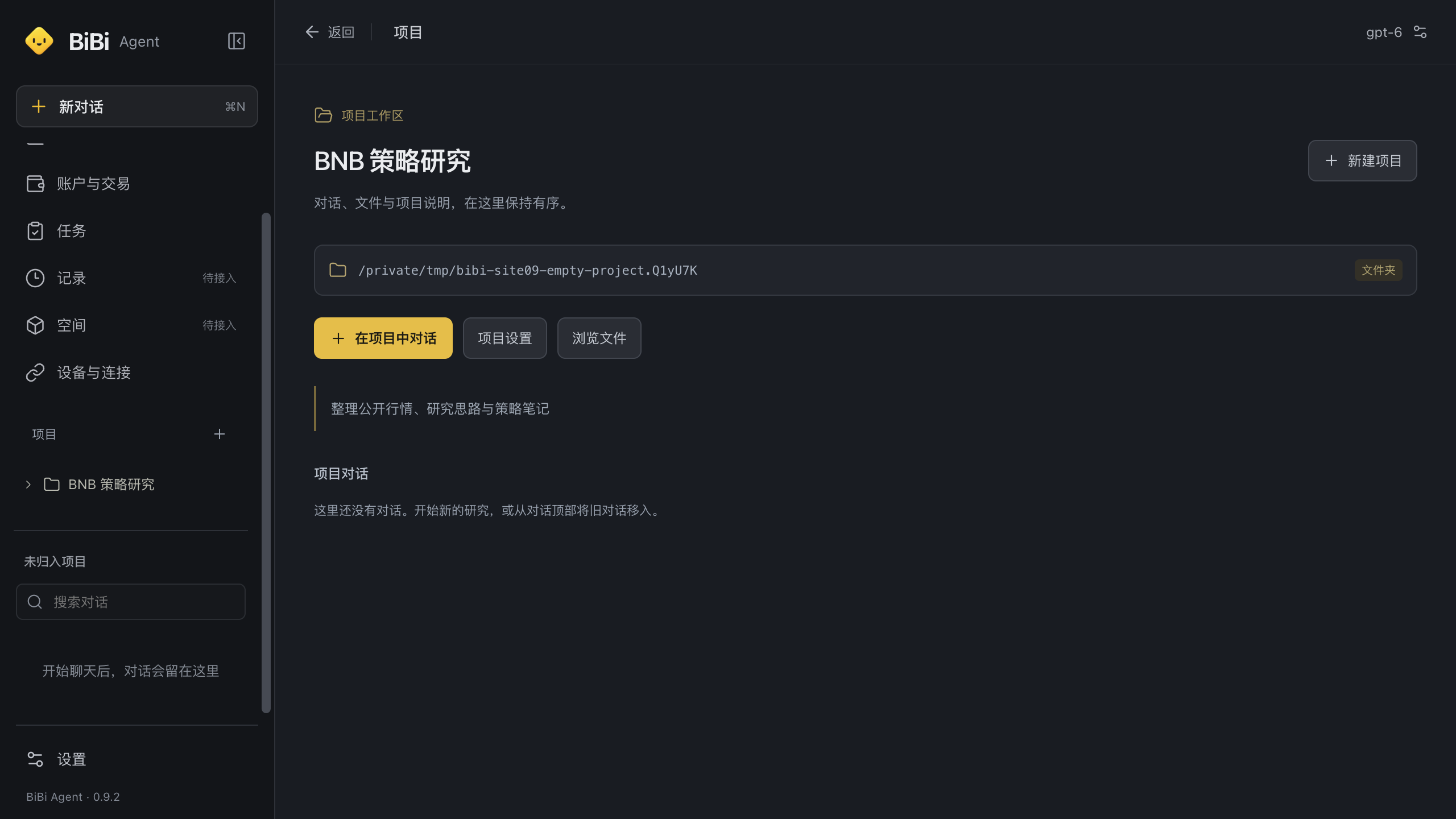Click the cube icon beside 空间

point(35,325)
